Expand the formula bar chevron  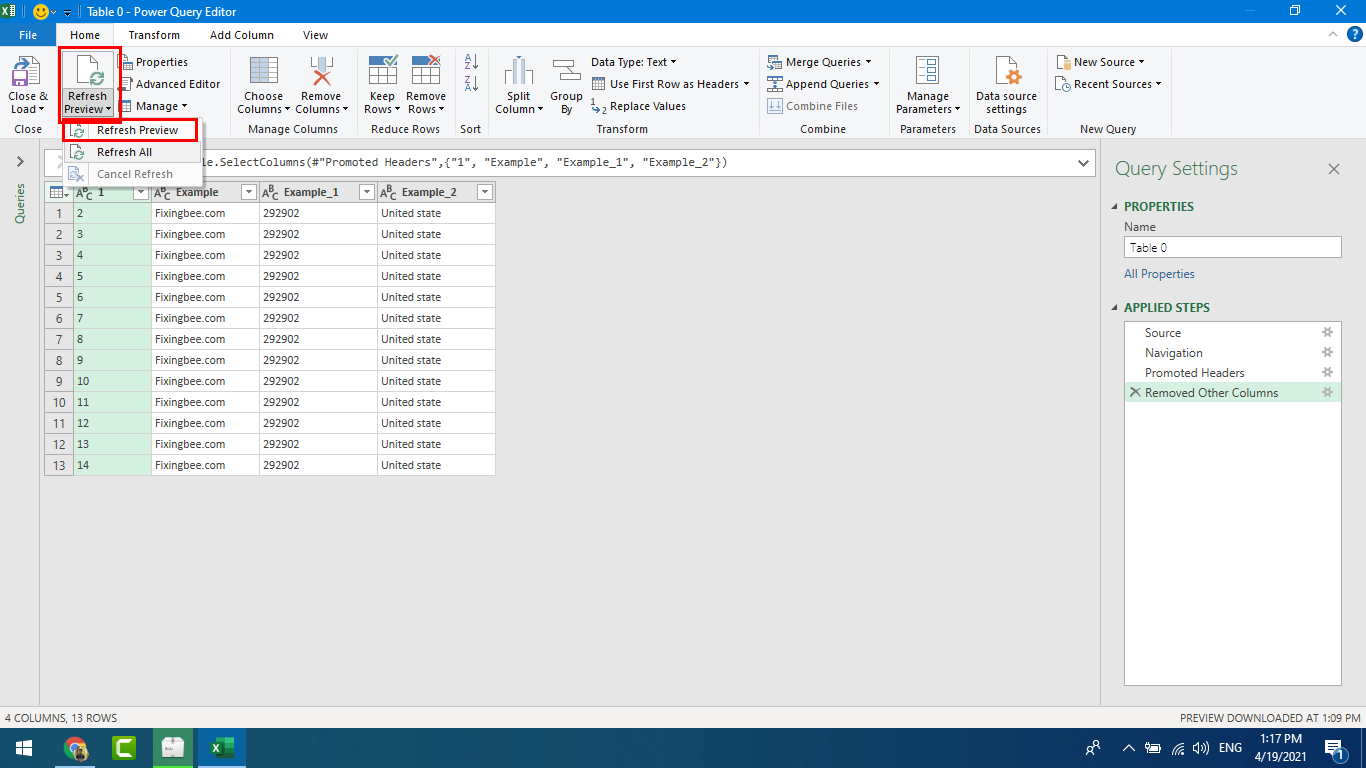[x=1084, y=162]
